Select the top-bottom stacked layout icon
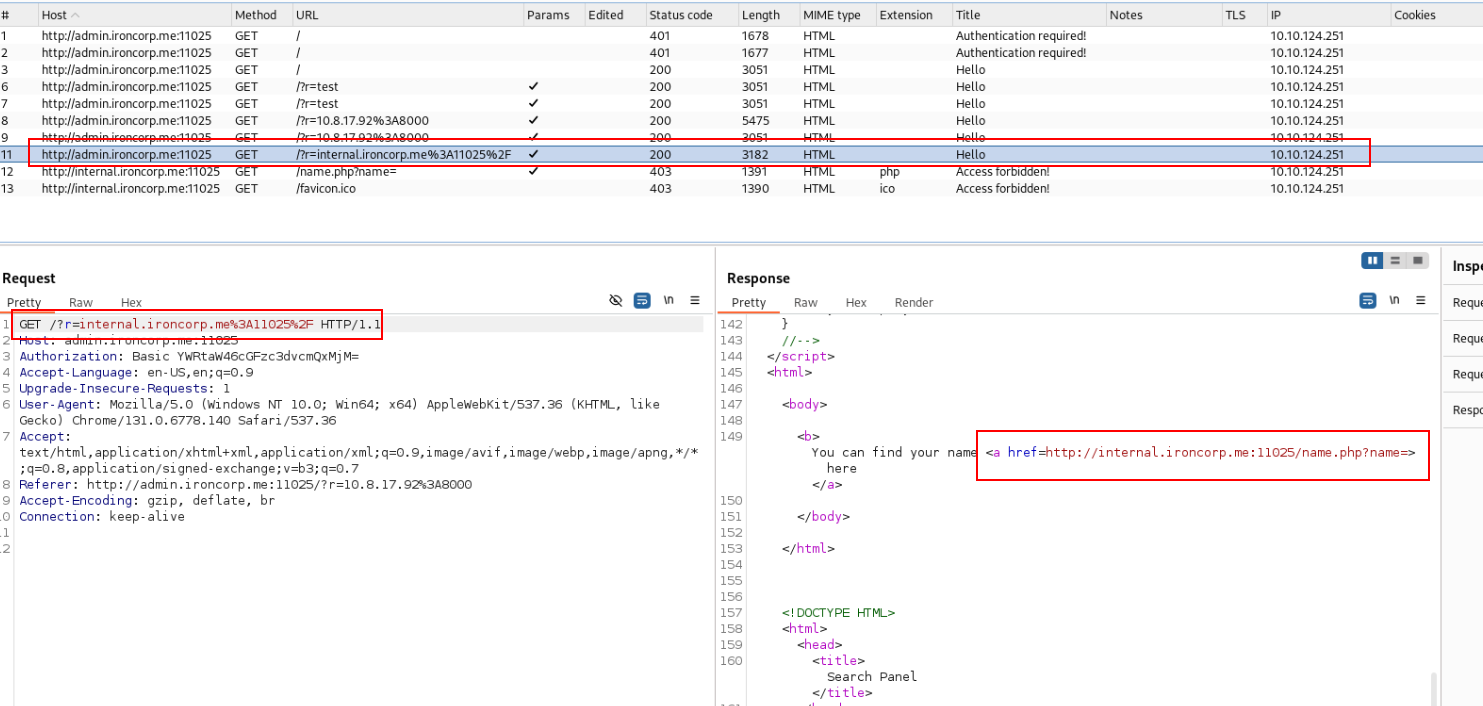Image resolution: width=1483 pixels, height=706 pixels. (x=1395, y=261)
